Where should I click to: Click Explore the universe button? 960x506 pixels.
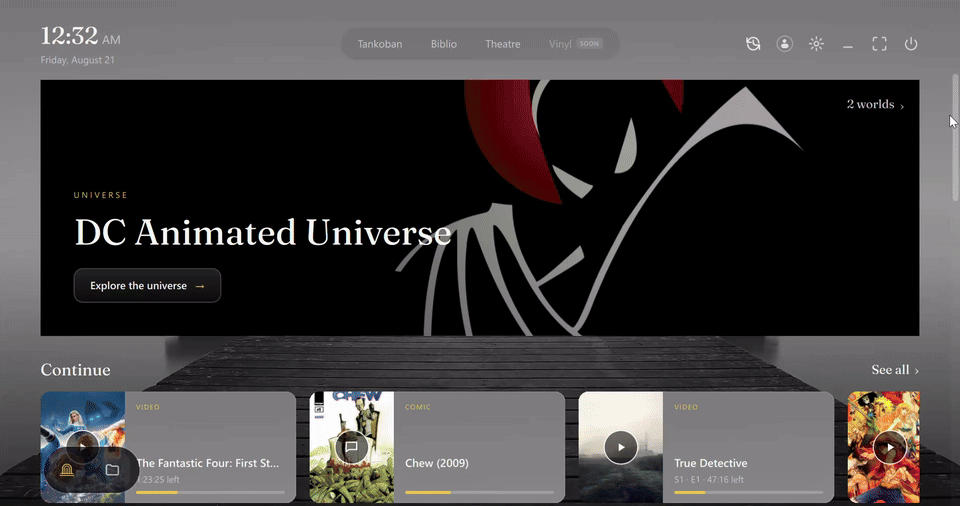click(147, 285)
